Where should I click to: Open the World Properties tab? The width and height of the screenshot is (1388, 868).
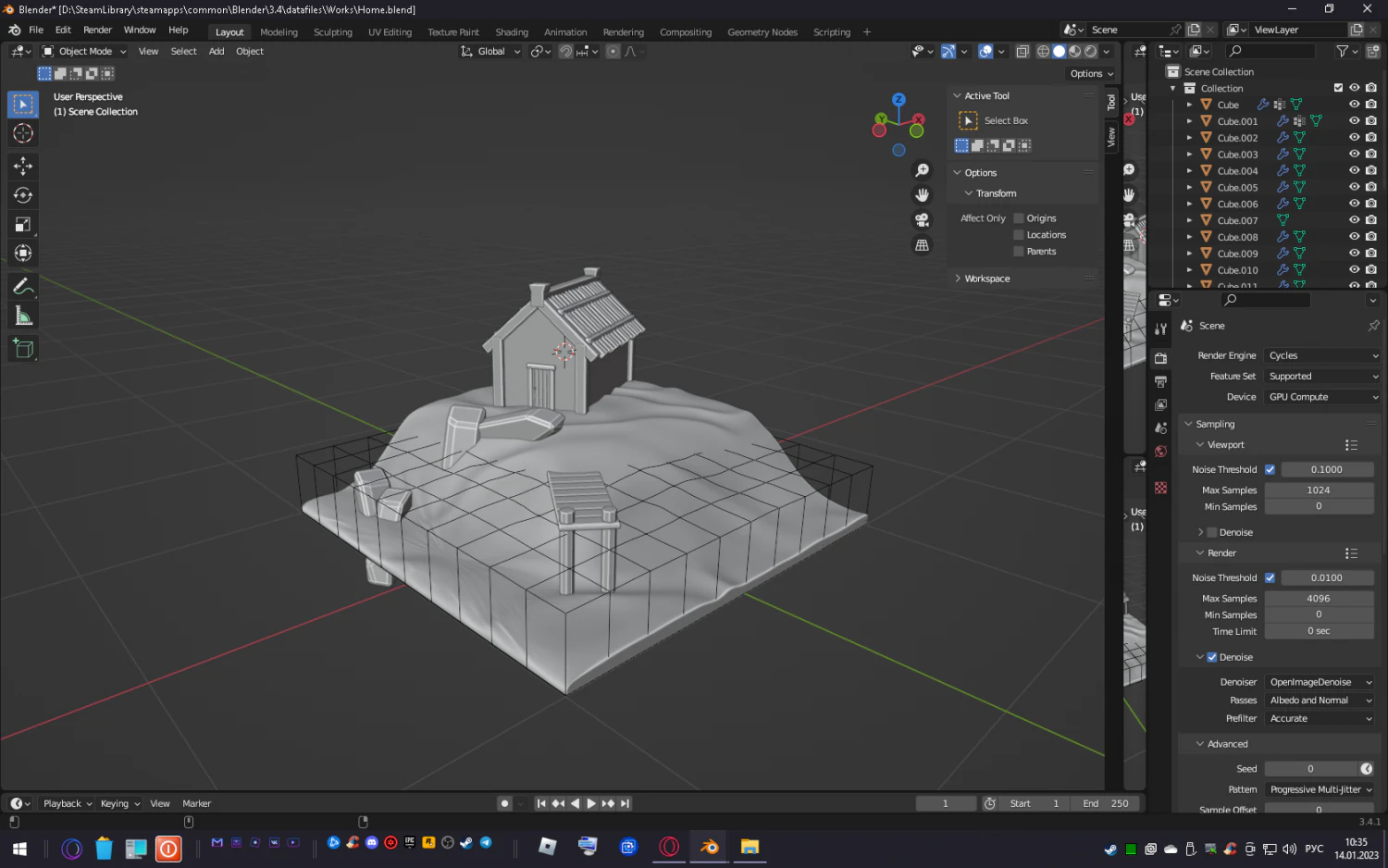(x=1161, y=451)
